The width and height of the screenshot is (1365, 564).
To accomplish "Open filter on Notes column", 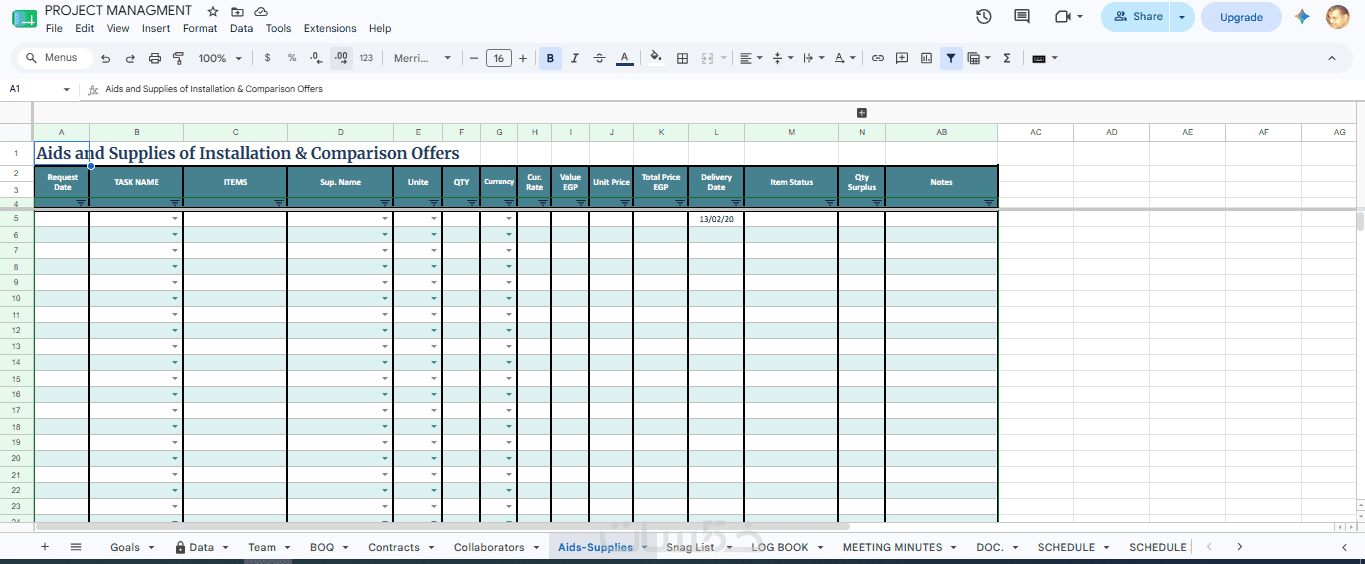I will 990,203.
